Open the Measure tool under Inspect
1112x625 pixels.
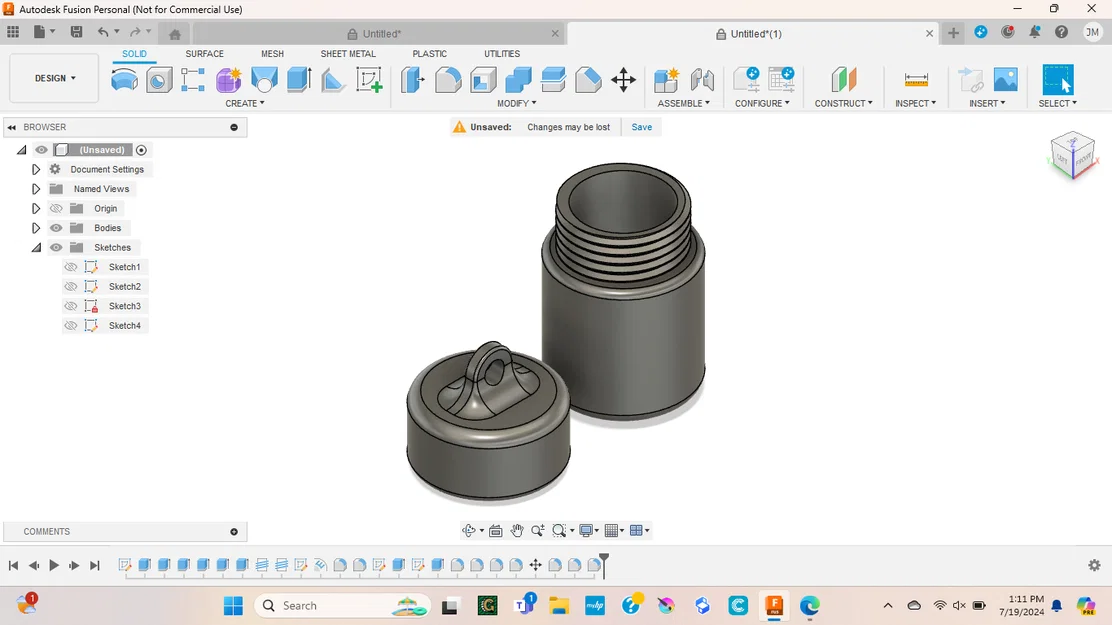click(x=914, y=80)
